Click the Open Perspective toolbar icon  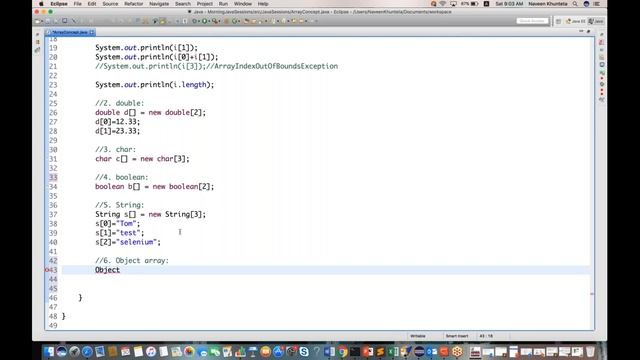(558, 21)
